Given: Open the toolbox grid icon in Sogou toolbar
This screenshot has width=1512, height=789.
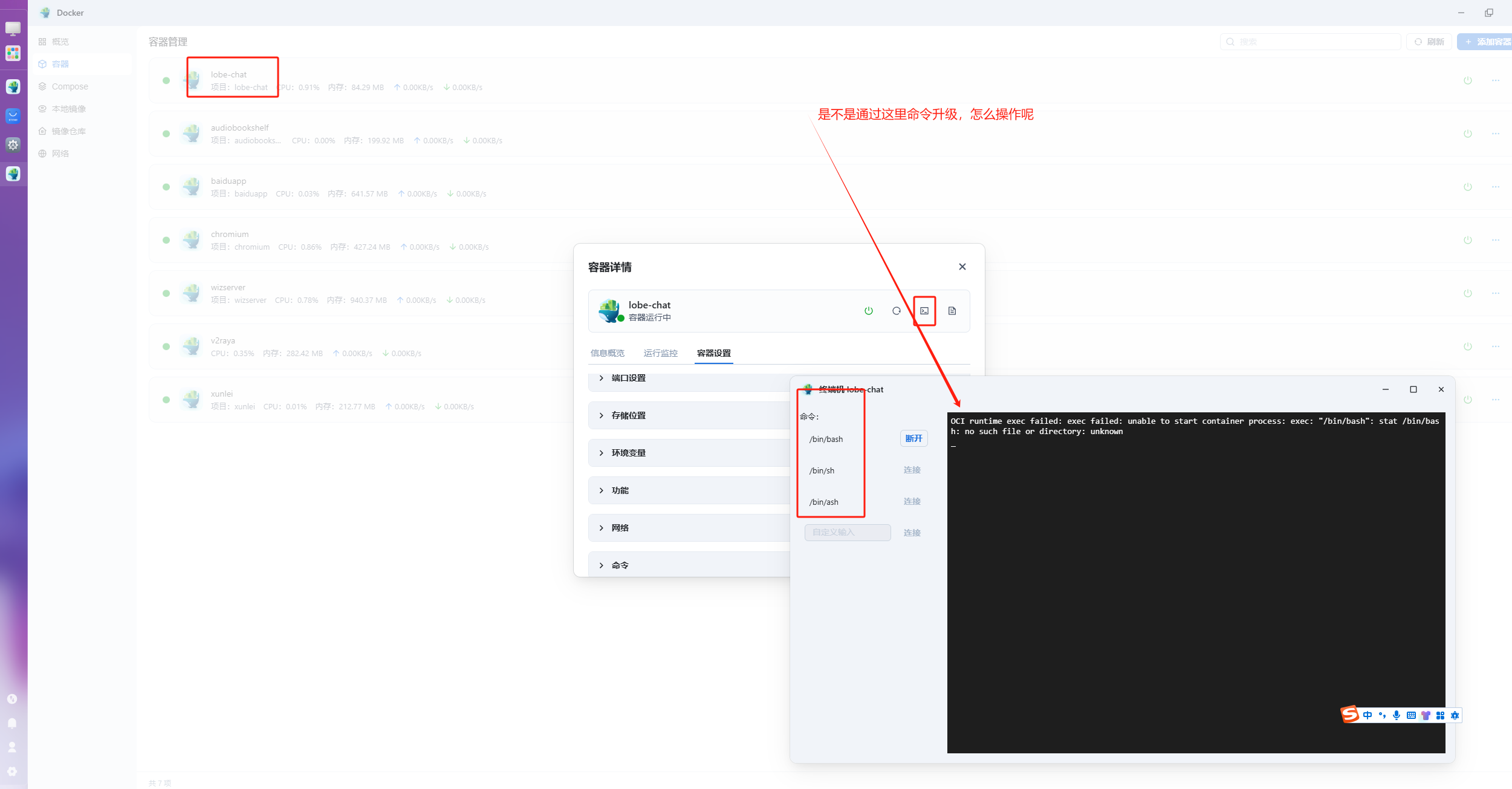Looking at the screenshot, I should point(1440,715).
